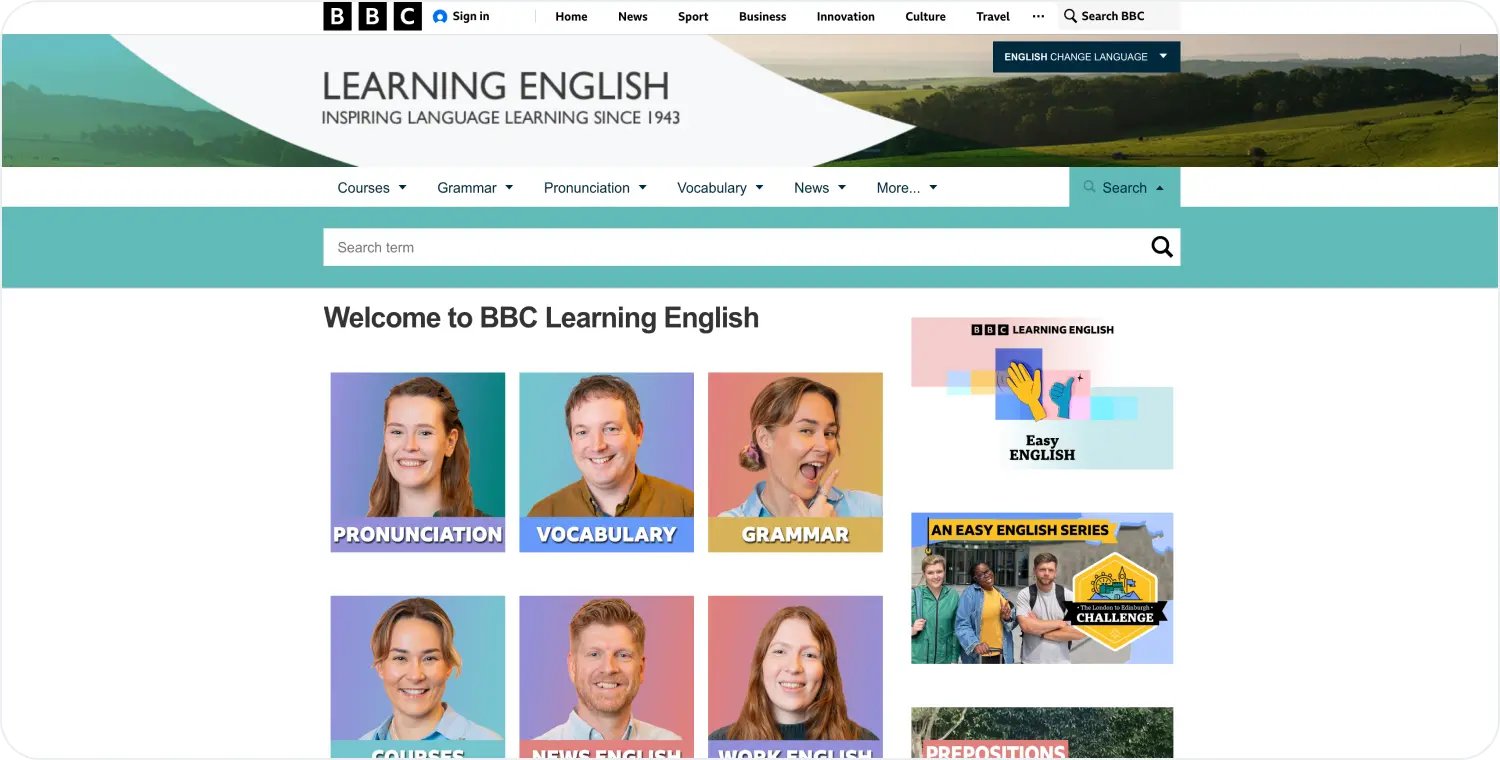The image size is (1500, 760).
Task: Click the Search BBC magnifying glass icon
Action: pos(1069,16)
